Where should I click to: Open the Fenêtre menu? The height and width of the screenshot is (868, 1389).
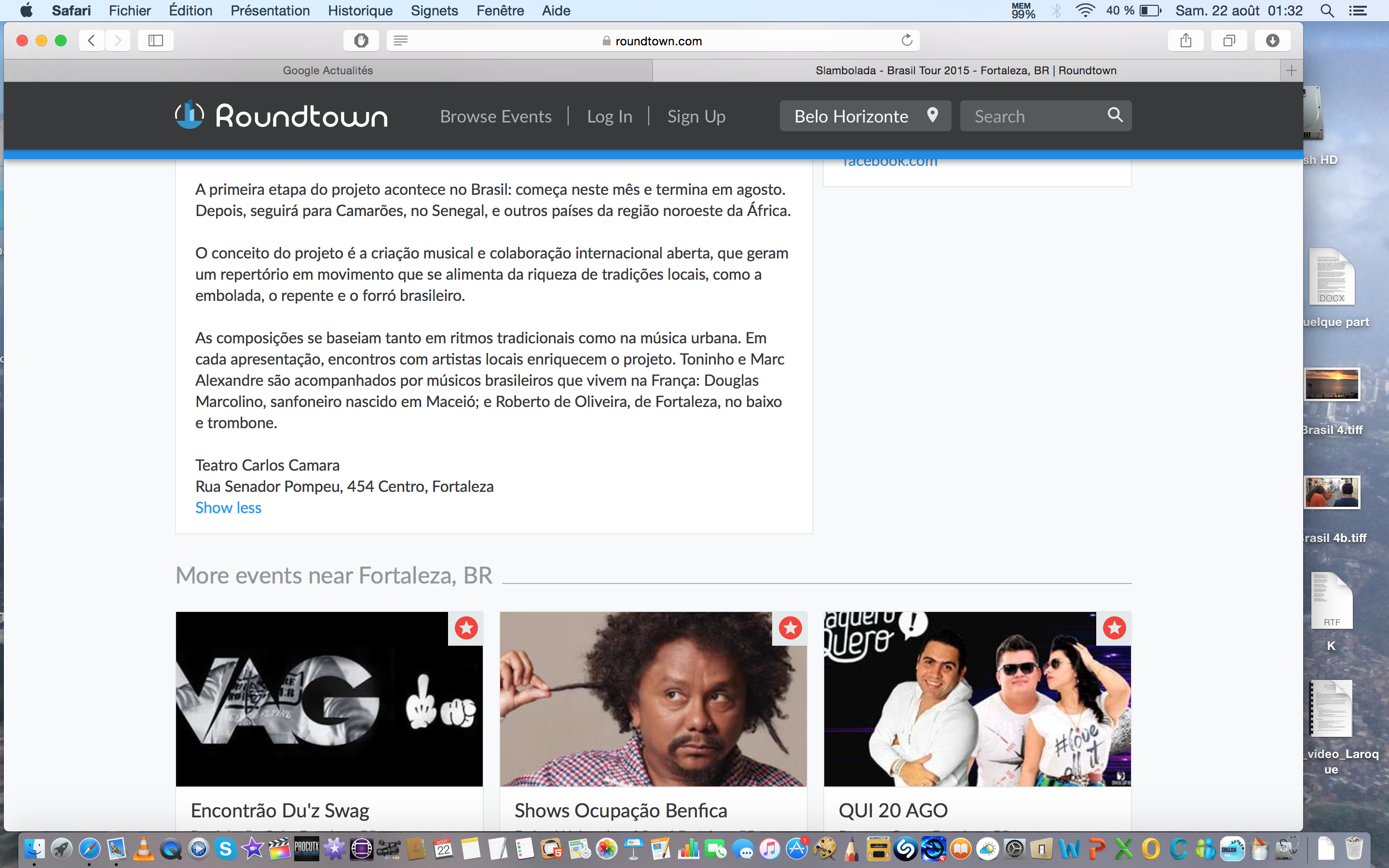click(500, 10)
